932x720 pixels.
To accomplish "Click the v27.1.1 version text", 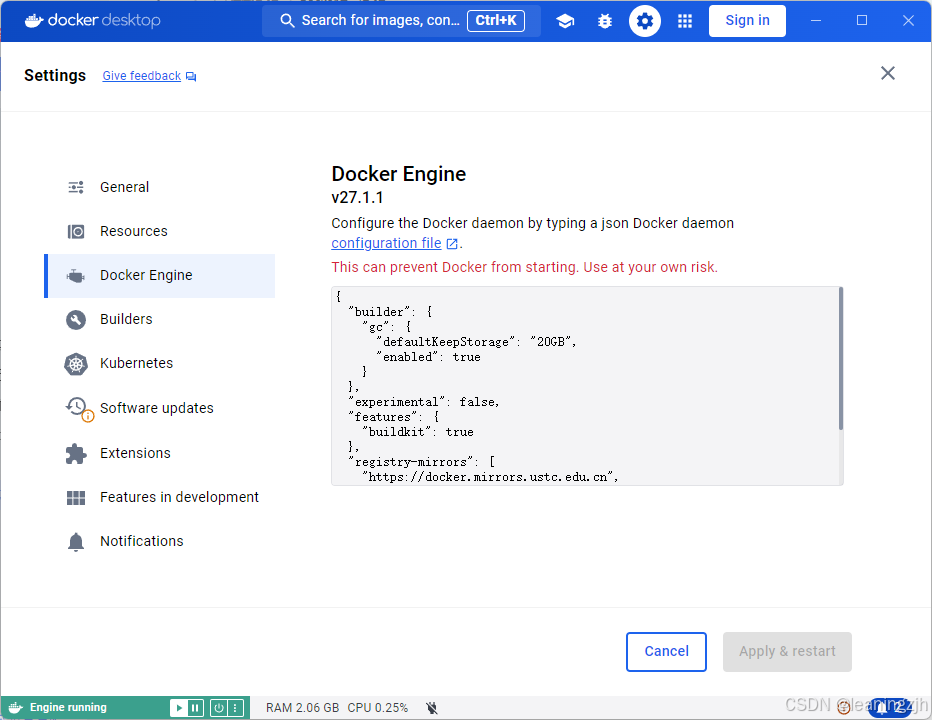I will [357, 197].
